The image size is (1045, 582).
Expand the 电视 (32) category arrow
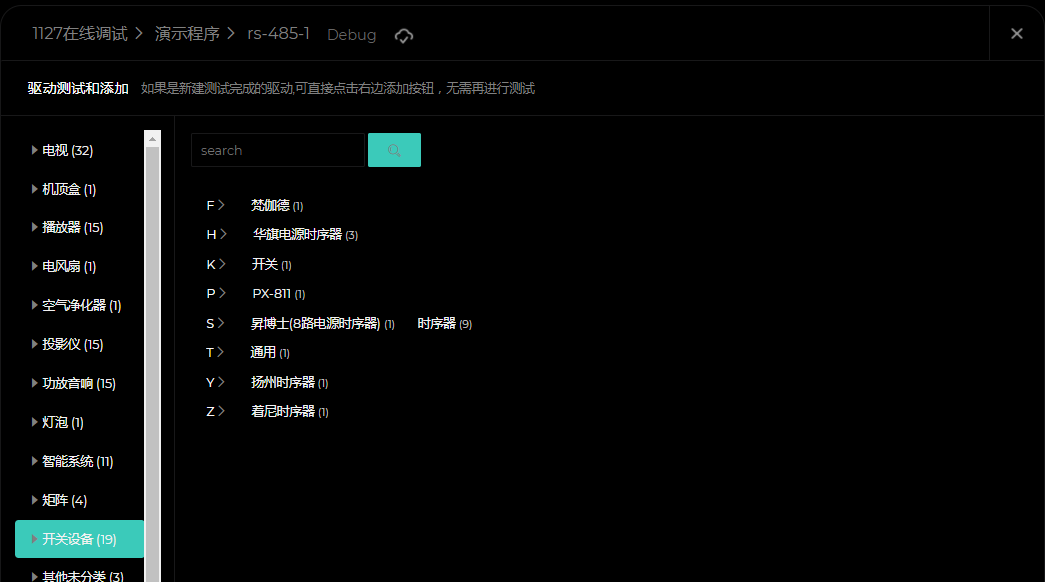[x=35, y=150]
